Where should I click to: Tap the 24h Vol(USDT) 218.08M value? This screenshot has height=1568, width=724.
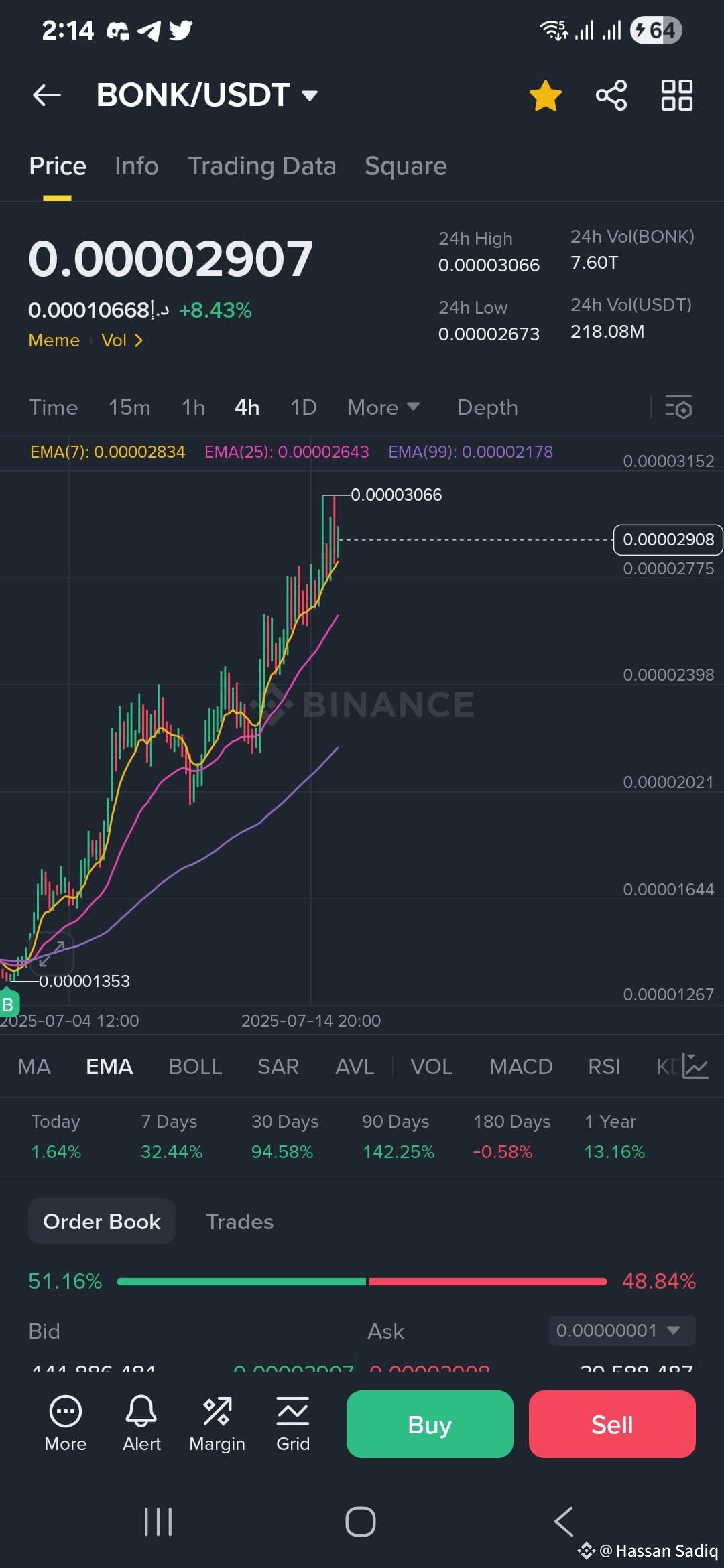pos(607,332)
